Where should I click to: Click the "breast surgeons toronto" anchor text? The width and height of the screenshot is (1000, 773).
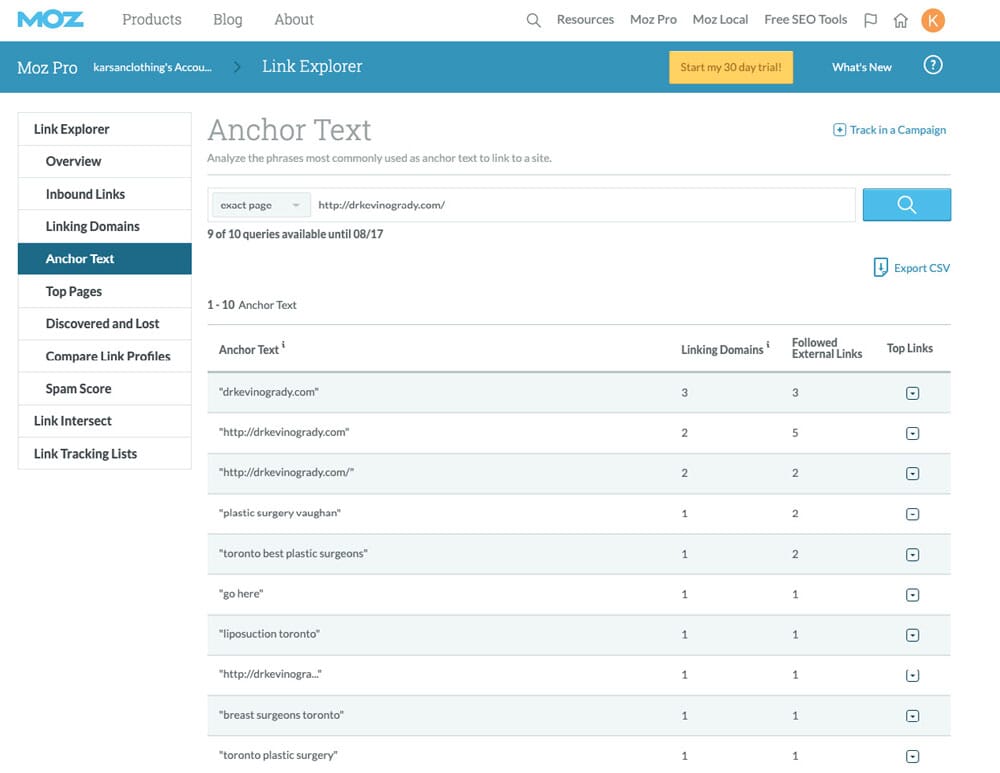pyautogui.click(x=281, y=715)
